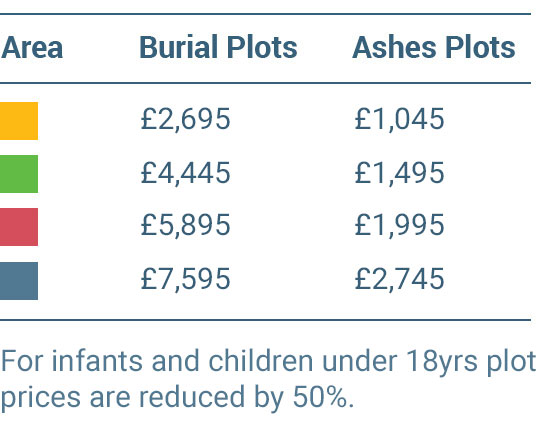The image size is (546, 423).
Task: Select the £2,695 burial plot price
Action: [186, 119]
